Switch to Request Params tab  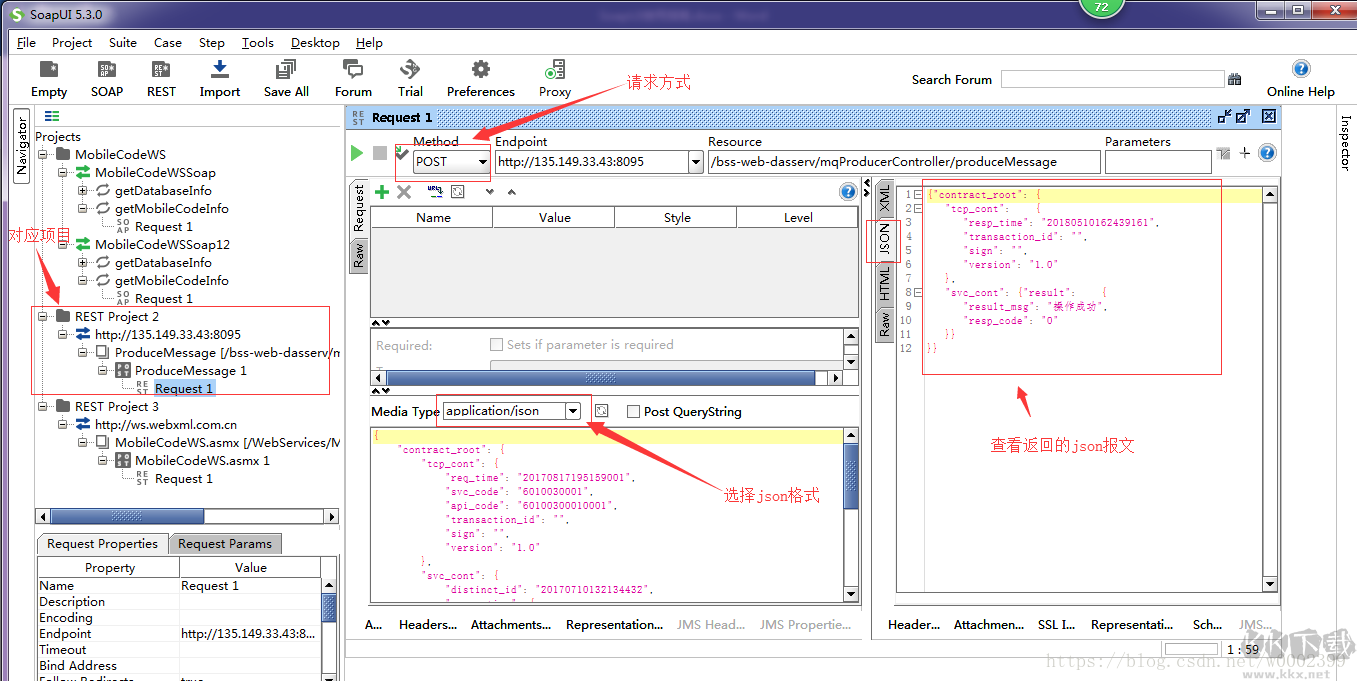pyautogui.click(x=225, y=544)
